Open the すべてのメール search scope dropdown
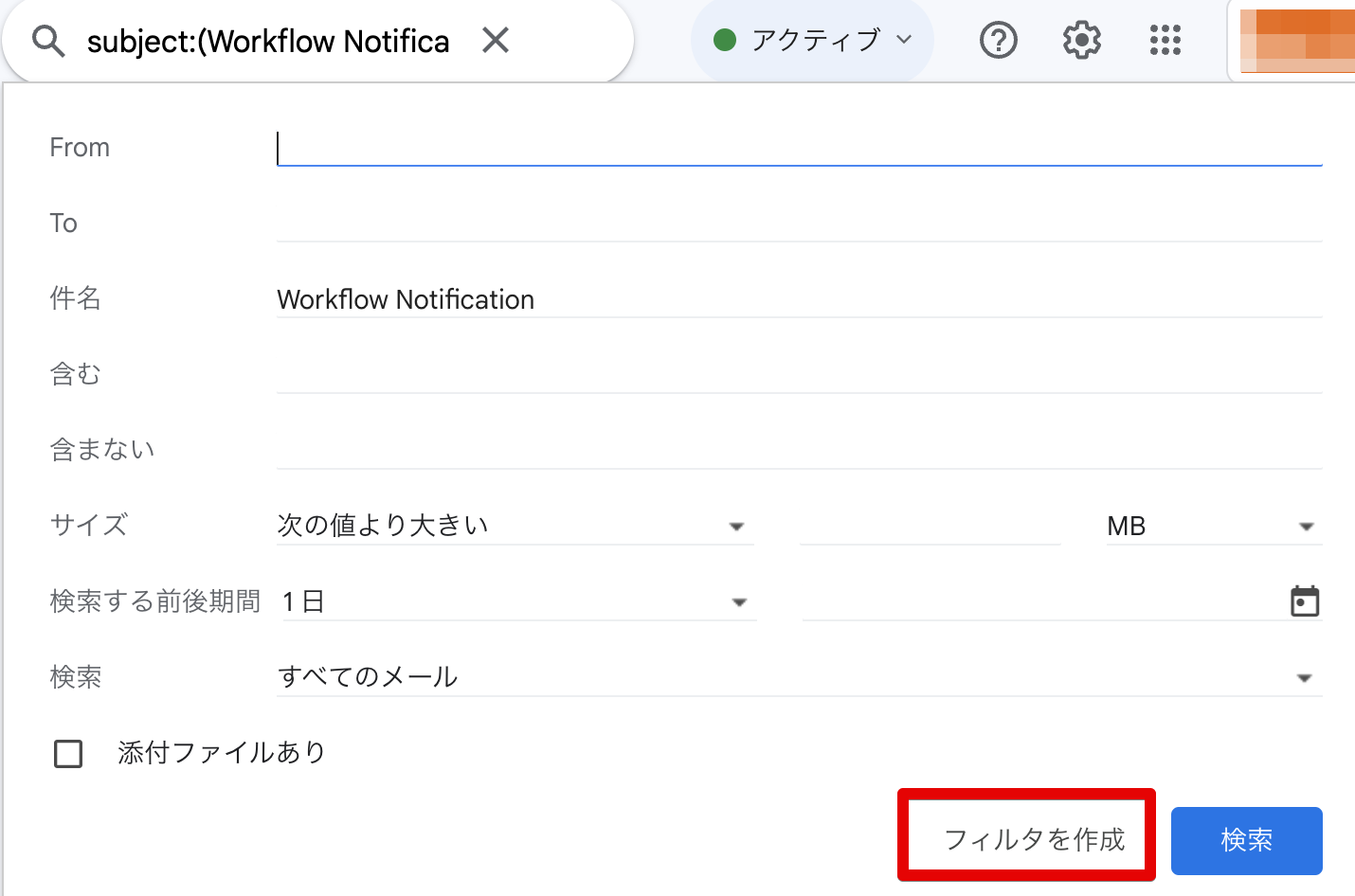Viewport: 1355px width, 896px height. click(1305, 676)
